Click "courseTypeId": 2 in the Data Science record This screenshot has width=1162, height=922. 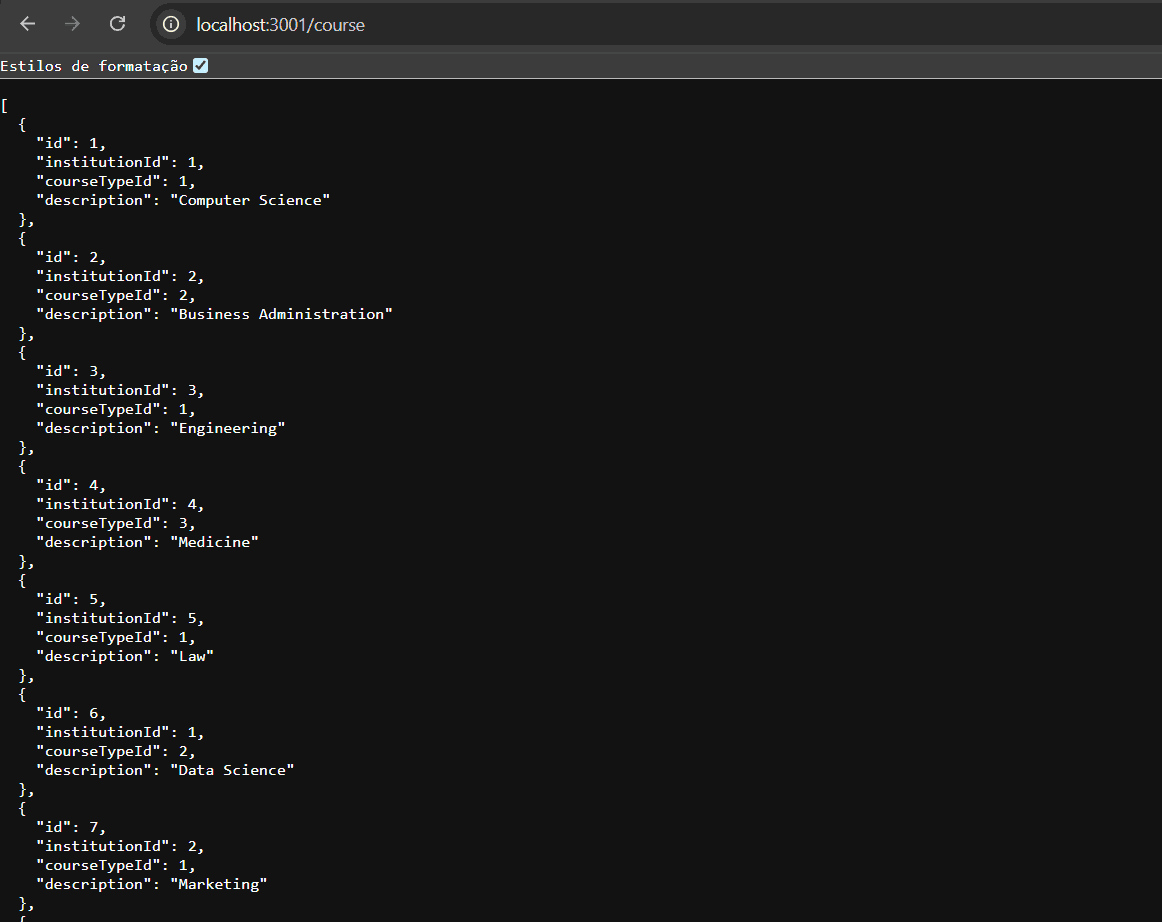(x=116, y=752)
